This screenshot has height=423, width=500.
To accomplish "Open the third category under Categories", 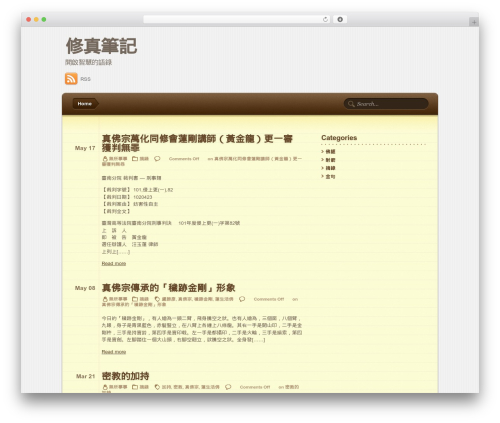I will 330,168.
